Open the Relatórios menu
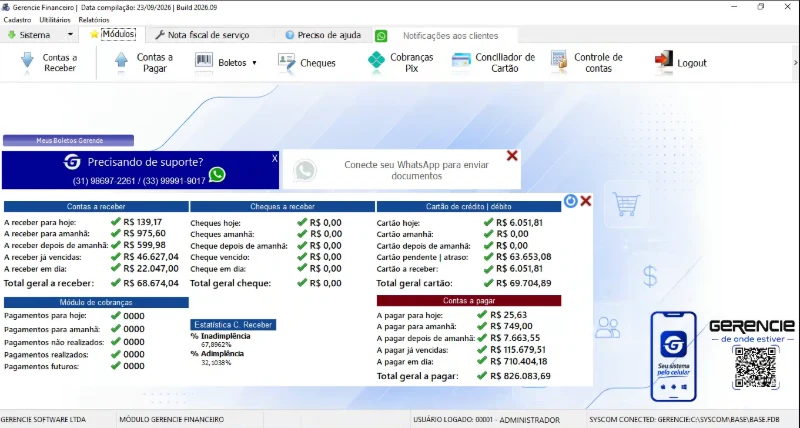 click(x=94, y=20)
